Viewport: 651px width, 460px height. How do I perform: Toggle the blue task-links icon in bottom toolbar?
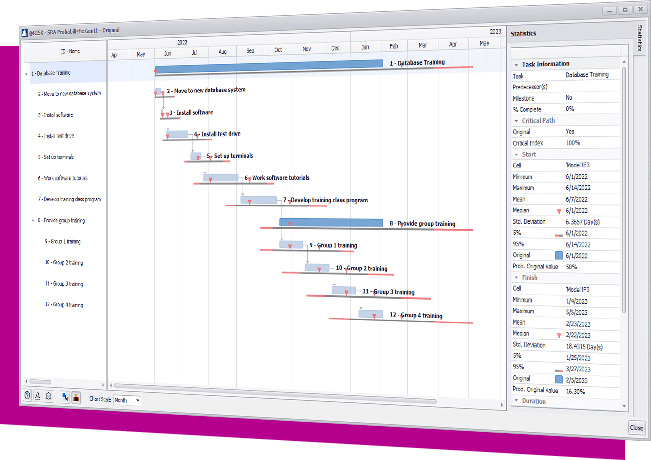click(65, 397)
